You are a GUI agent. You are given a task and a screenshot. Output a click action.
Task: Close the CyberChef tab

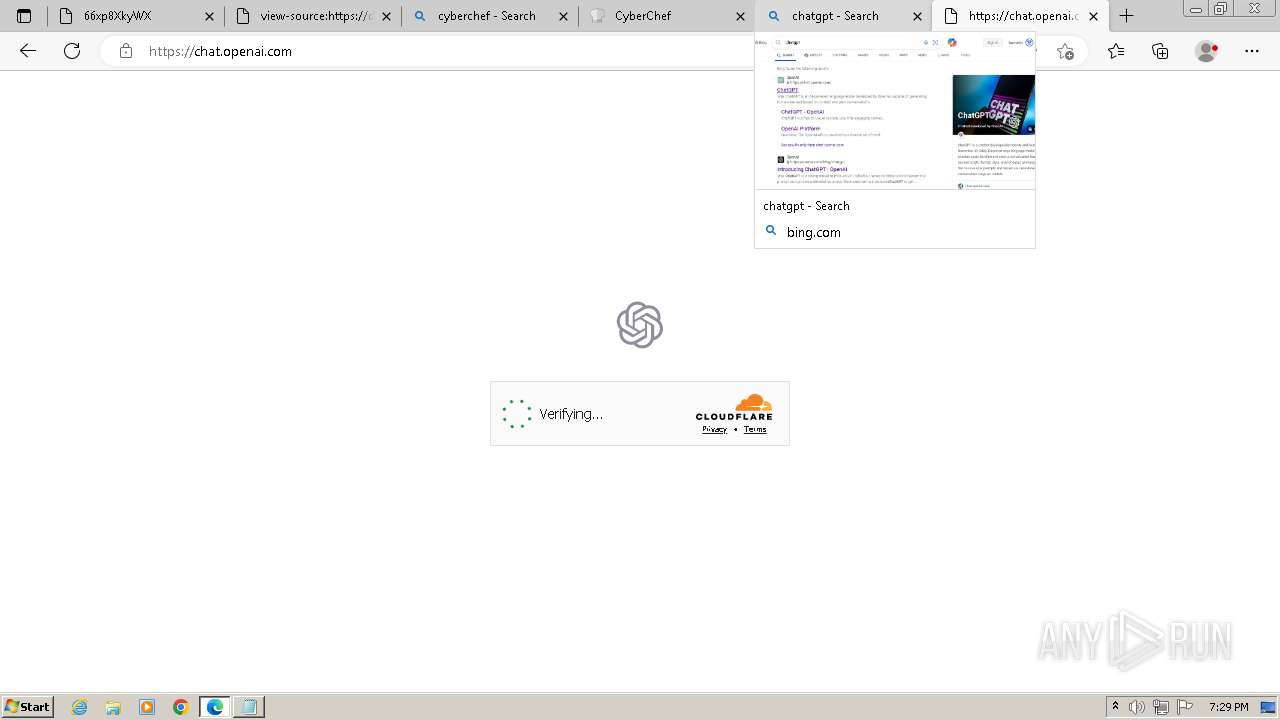pyautogui.click(x=741, y=16)
